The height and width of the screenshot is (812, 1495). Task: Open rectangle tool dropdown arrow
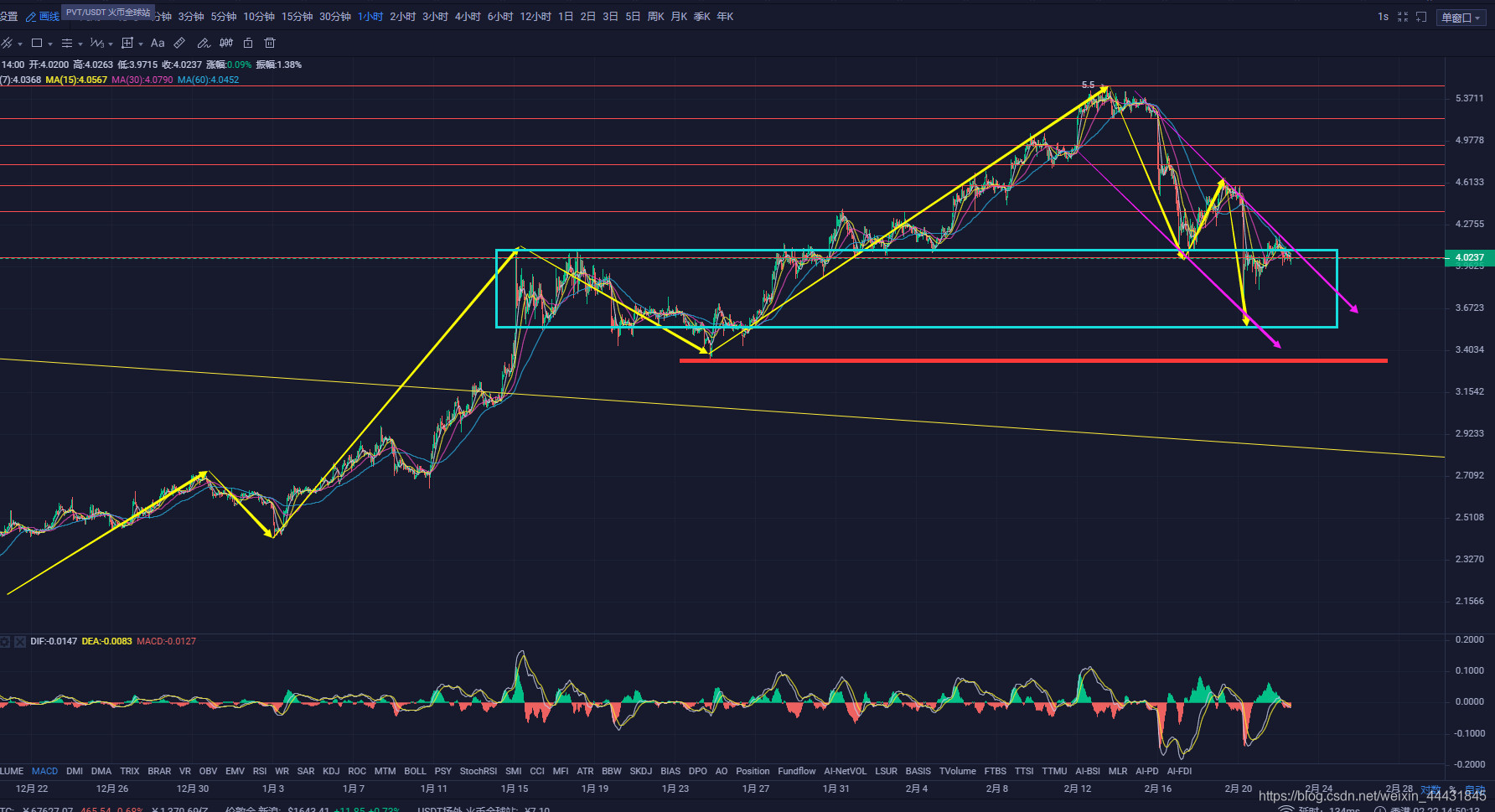(x=50, y=44)
